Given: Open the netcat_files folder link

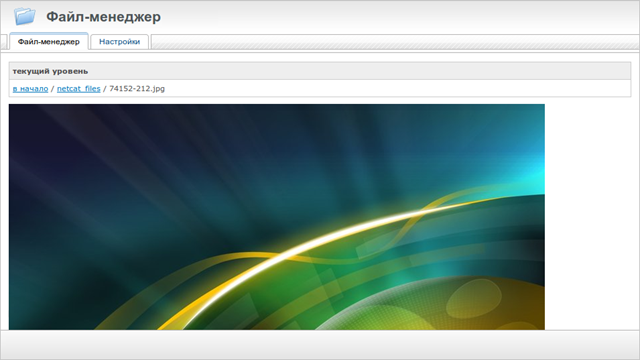Looking at the screenshot, I should point(78,89).
